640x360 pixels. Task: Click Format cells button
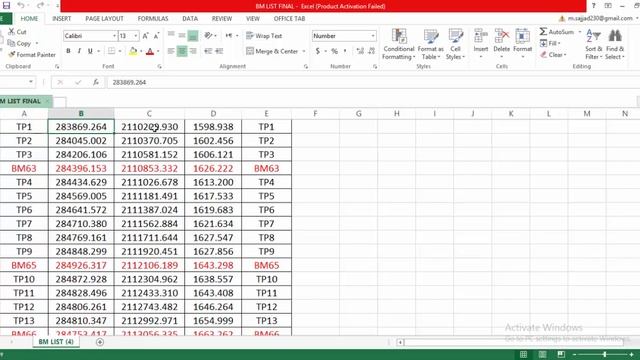[522, 42]
